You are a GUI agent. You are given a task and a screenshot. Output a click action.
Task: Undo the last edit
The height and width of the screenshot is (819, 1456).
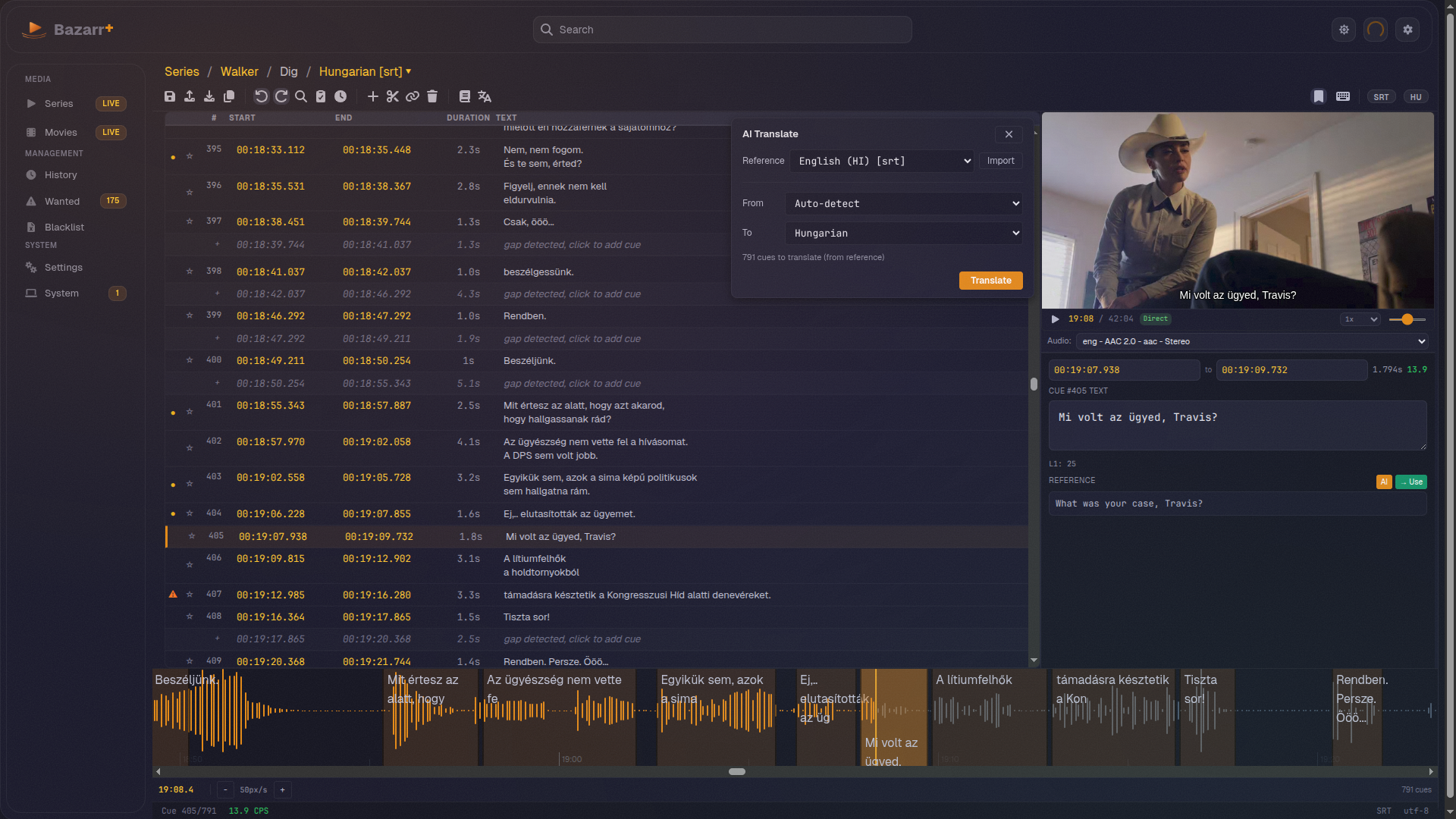point(262,96)
